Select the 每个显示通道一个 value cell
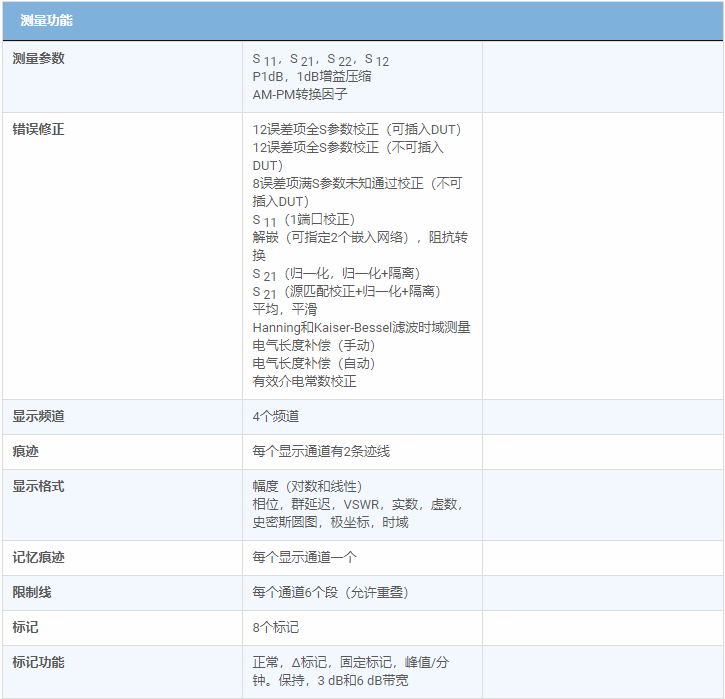The width and height of the screenshot is (725, 699). pos(304,557)
